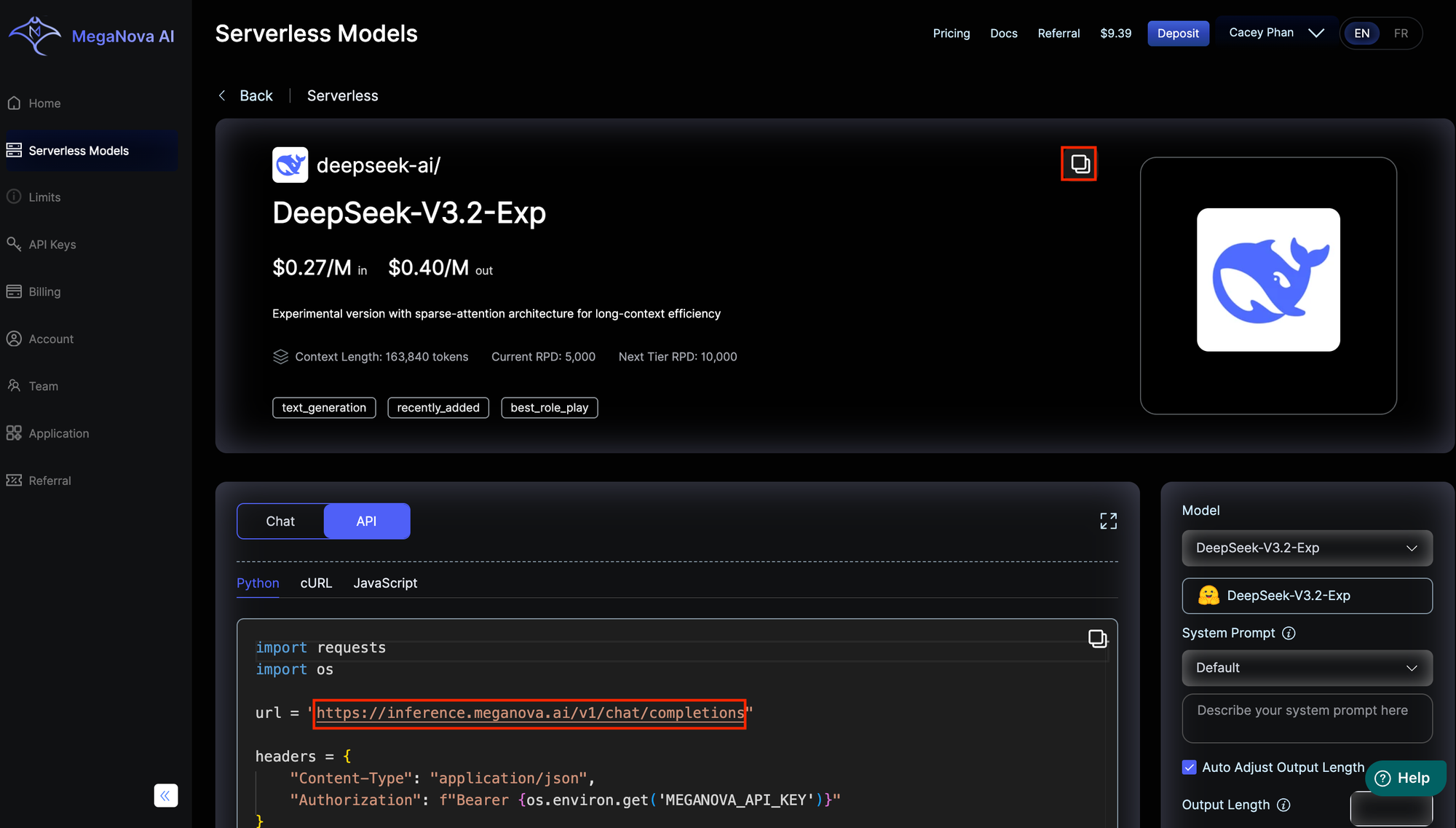Select the JavaScript code tab
The width and height of the screenshot is (1456, 828).
pyautogui.click(x=385, y=583)
